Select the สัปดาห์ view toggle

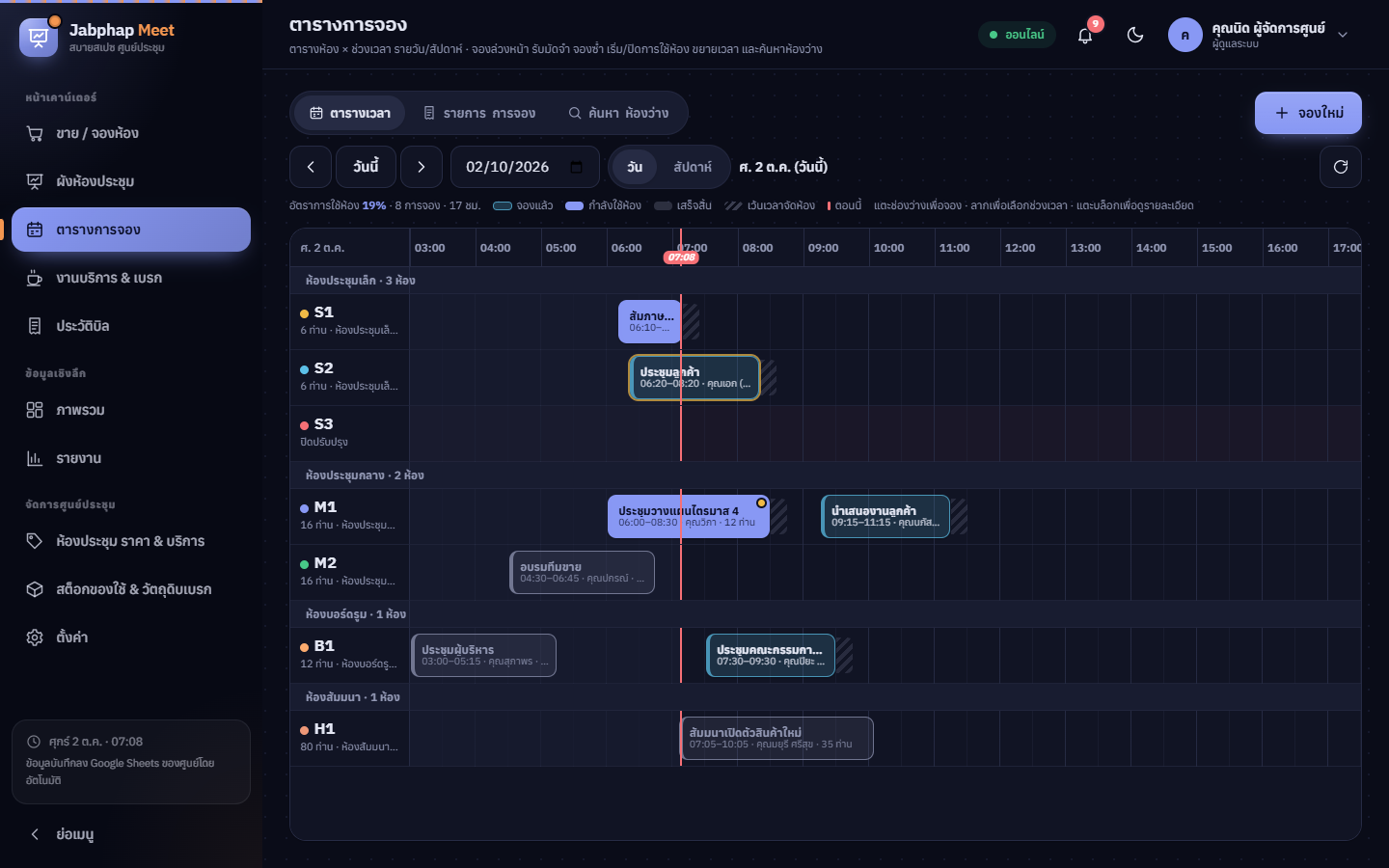click(x=693, y=167)
